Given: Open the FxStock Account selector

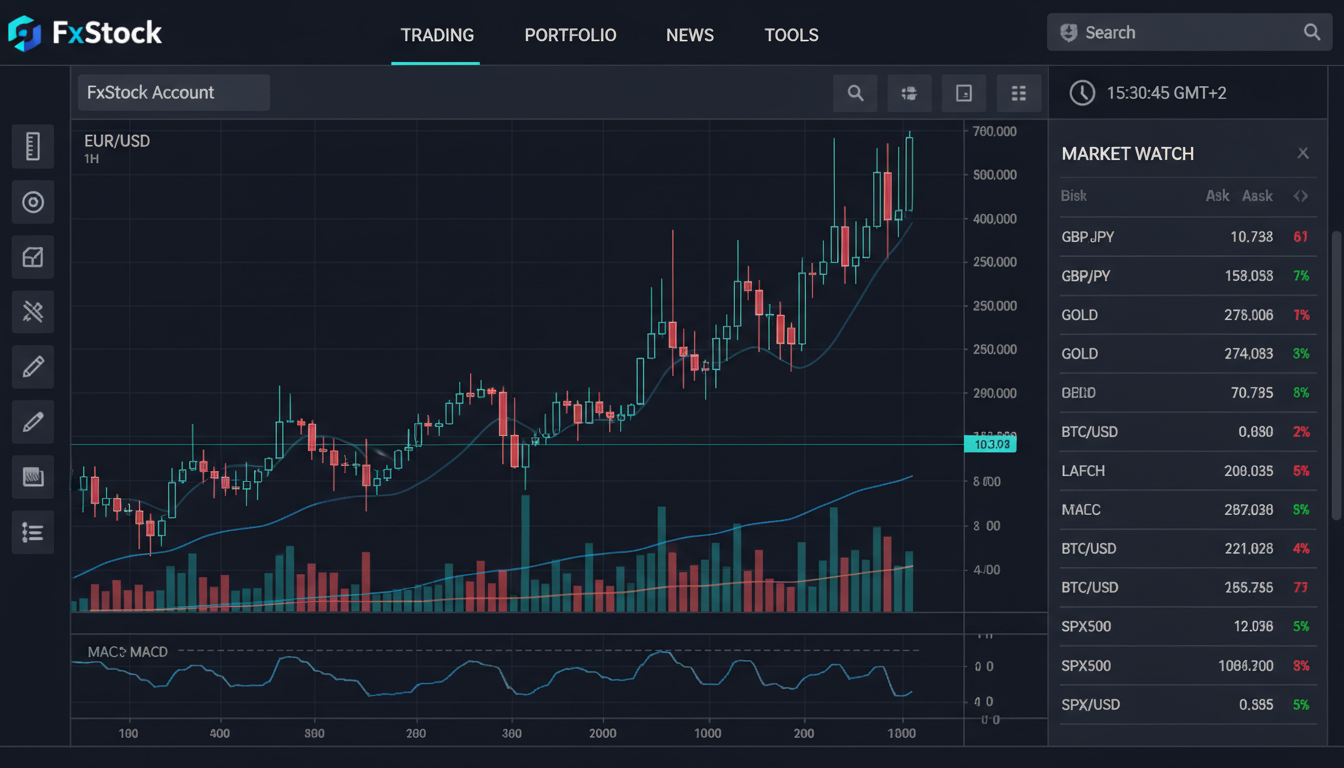Looking at the screenshot, I should click(x=173, y=92).
